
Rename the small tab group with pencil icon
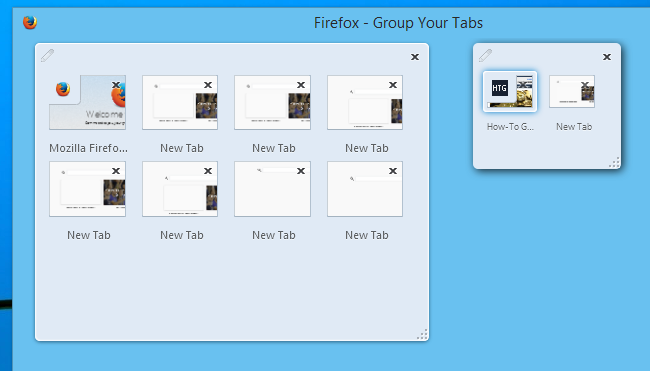tap(485, 56)
